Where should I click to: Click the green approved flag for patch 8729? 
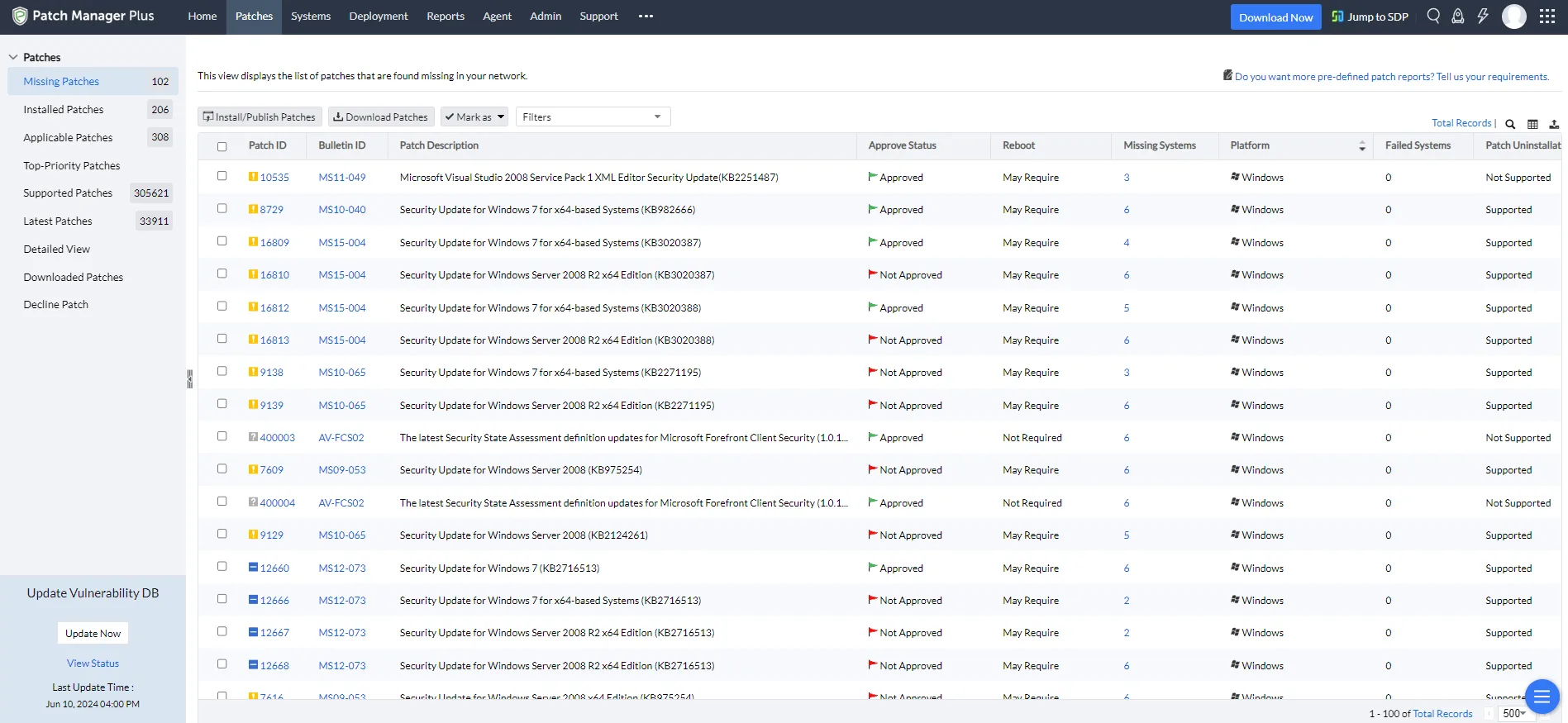point(873,209)
